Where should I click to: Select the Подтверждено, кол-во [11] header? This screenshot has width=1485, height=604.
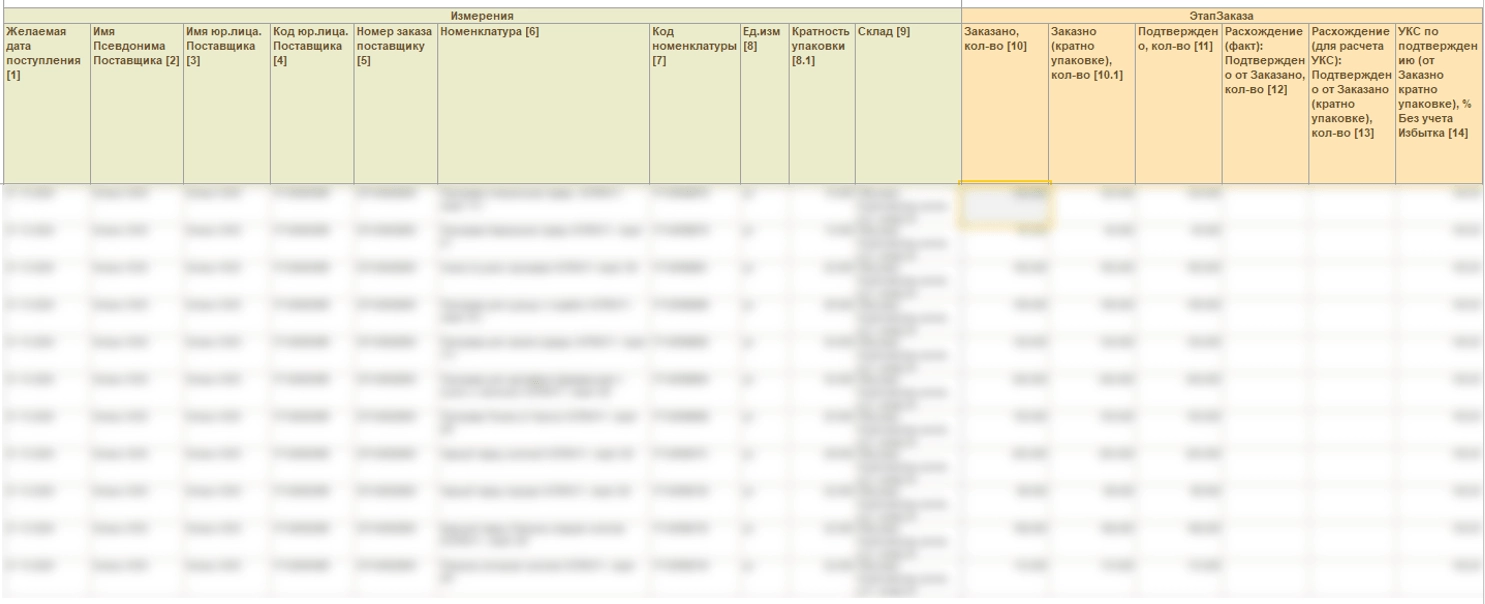[1178, 39]
